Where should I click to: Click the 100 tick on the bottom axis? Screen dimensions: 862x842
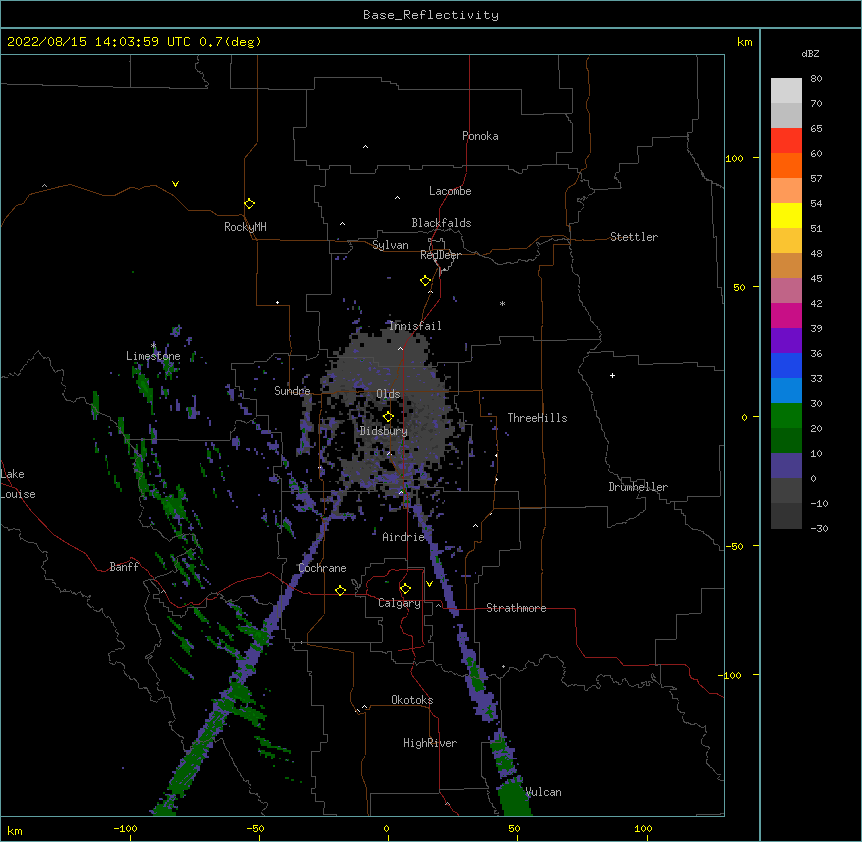tap(643, 828)
